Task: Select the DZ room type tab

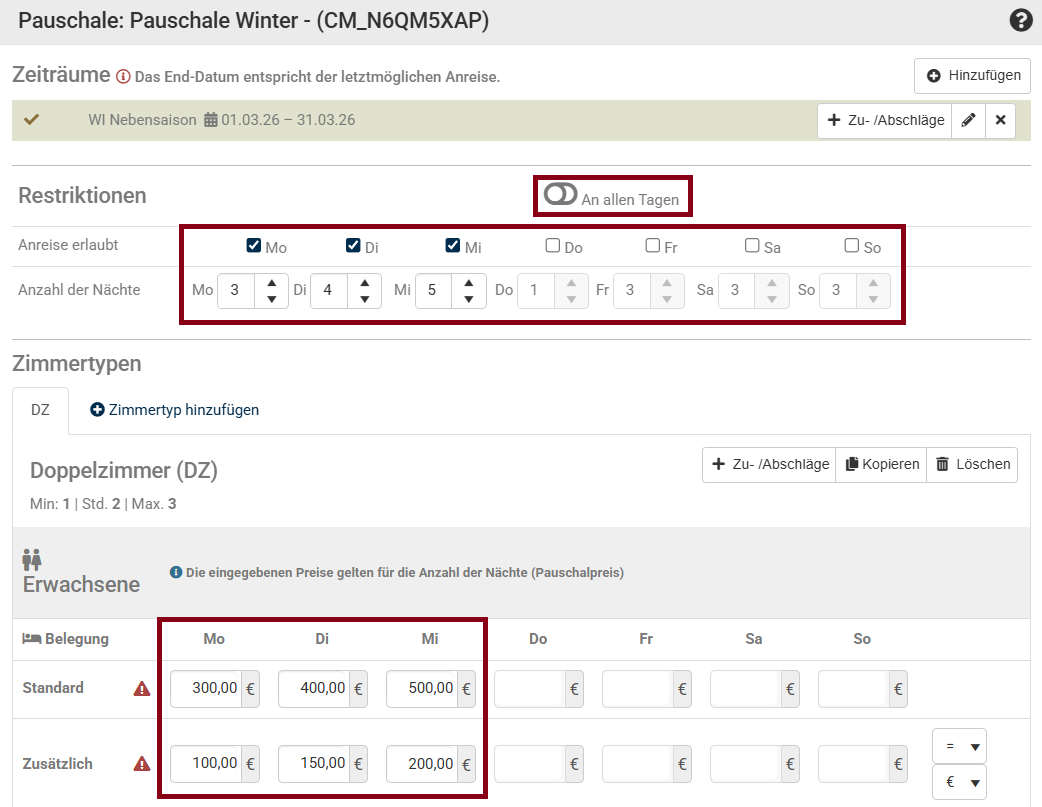Action: click(x=41, y=410)
